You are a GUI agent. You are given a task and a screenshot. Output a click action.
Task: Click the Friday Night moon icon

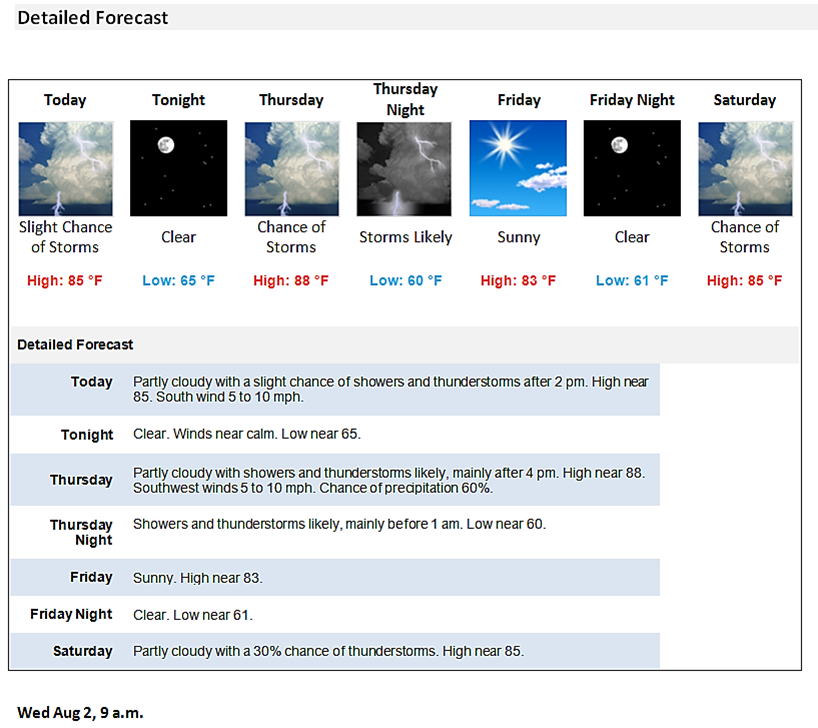click(x=632, y=168)
